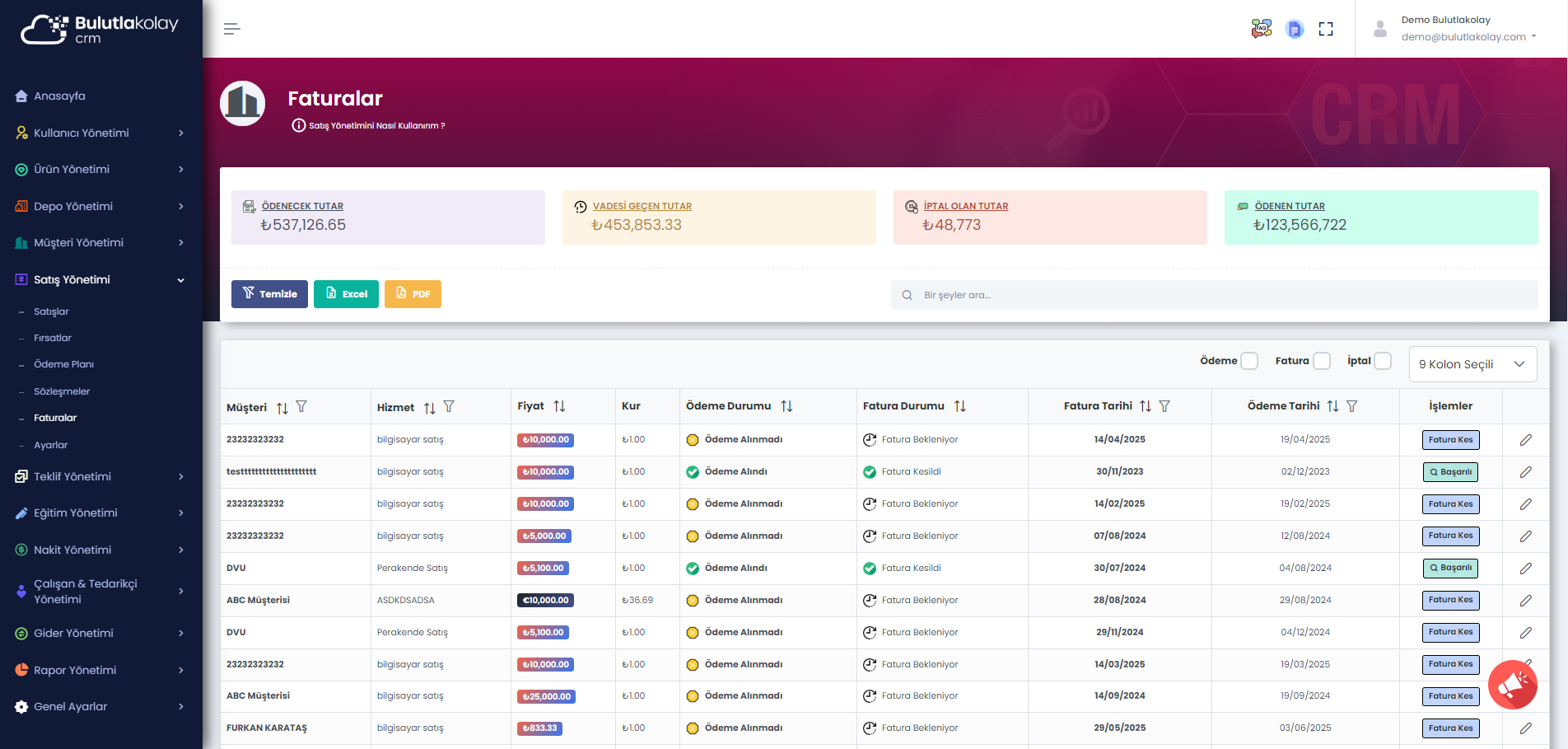Screen dimensions: 1568x749
Task: Enable the Ödeme checkbox filter
Action: (1248, 361)
